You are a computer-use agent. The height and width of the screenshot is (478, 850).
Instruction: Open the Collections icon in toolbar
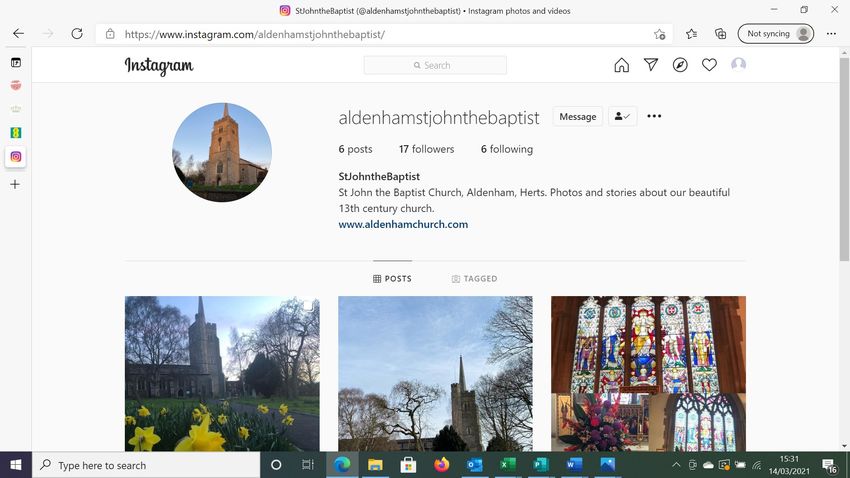[x=720, y=34]
